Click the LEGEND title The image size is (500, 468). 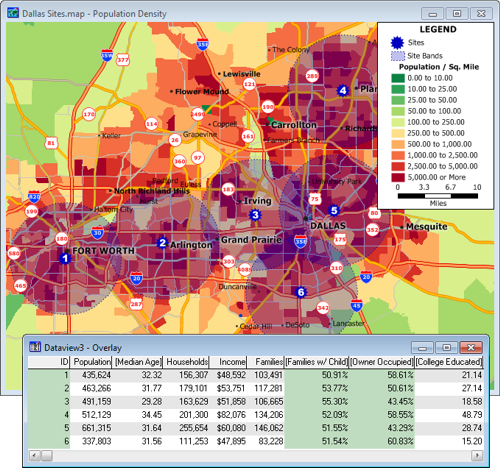point(438,29)
